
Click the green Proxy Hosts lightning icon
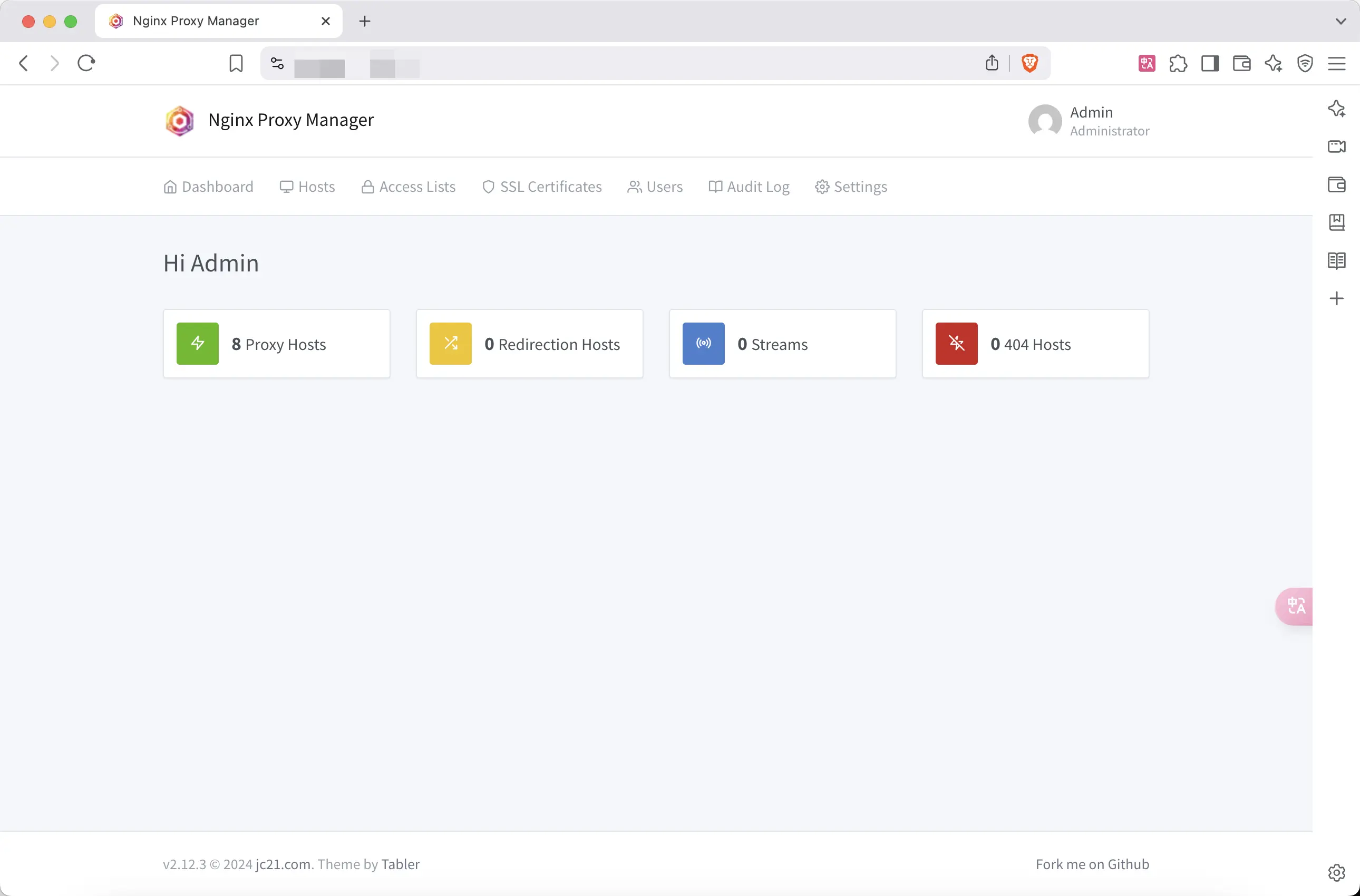pos(197,344)
